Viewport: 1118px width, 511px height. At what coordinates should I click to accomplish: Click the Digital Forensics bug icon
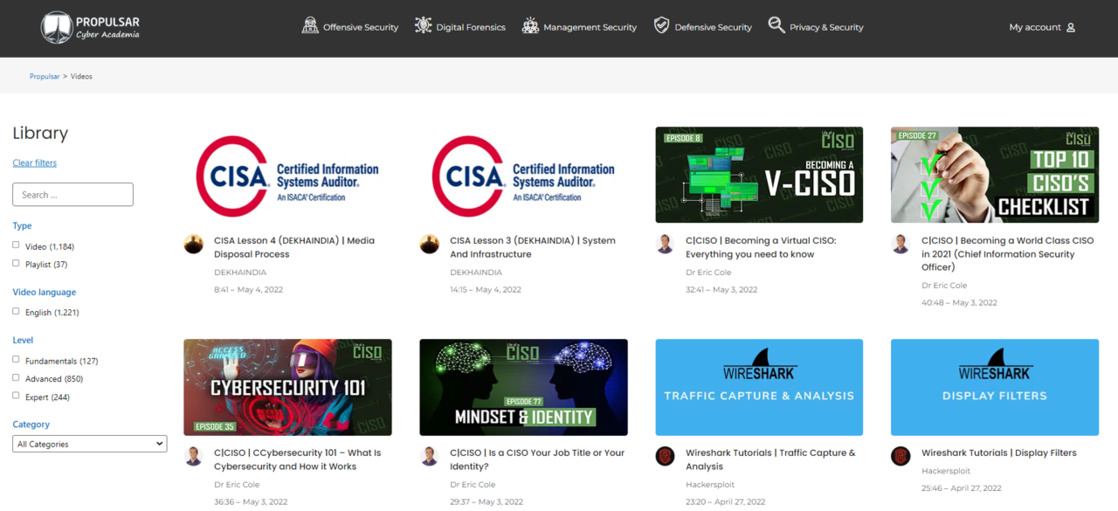pos(423,26)
